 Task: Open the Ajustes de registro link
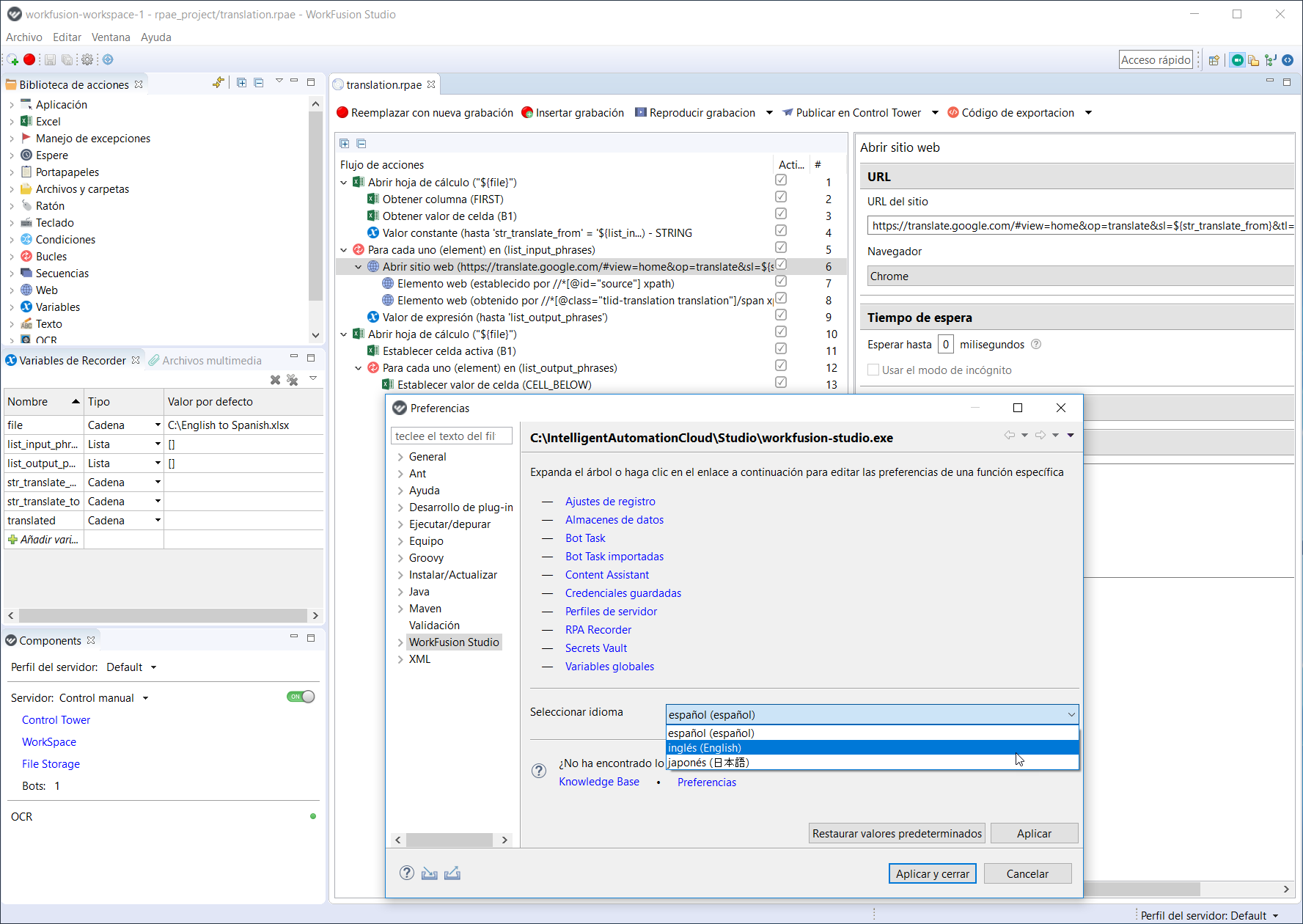pyautogui.click(x=610, y=502)
